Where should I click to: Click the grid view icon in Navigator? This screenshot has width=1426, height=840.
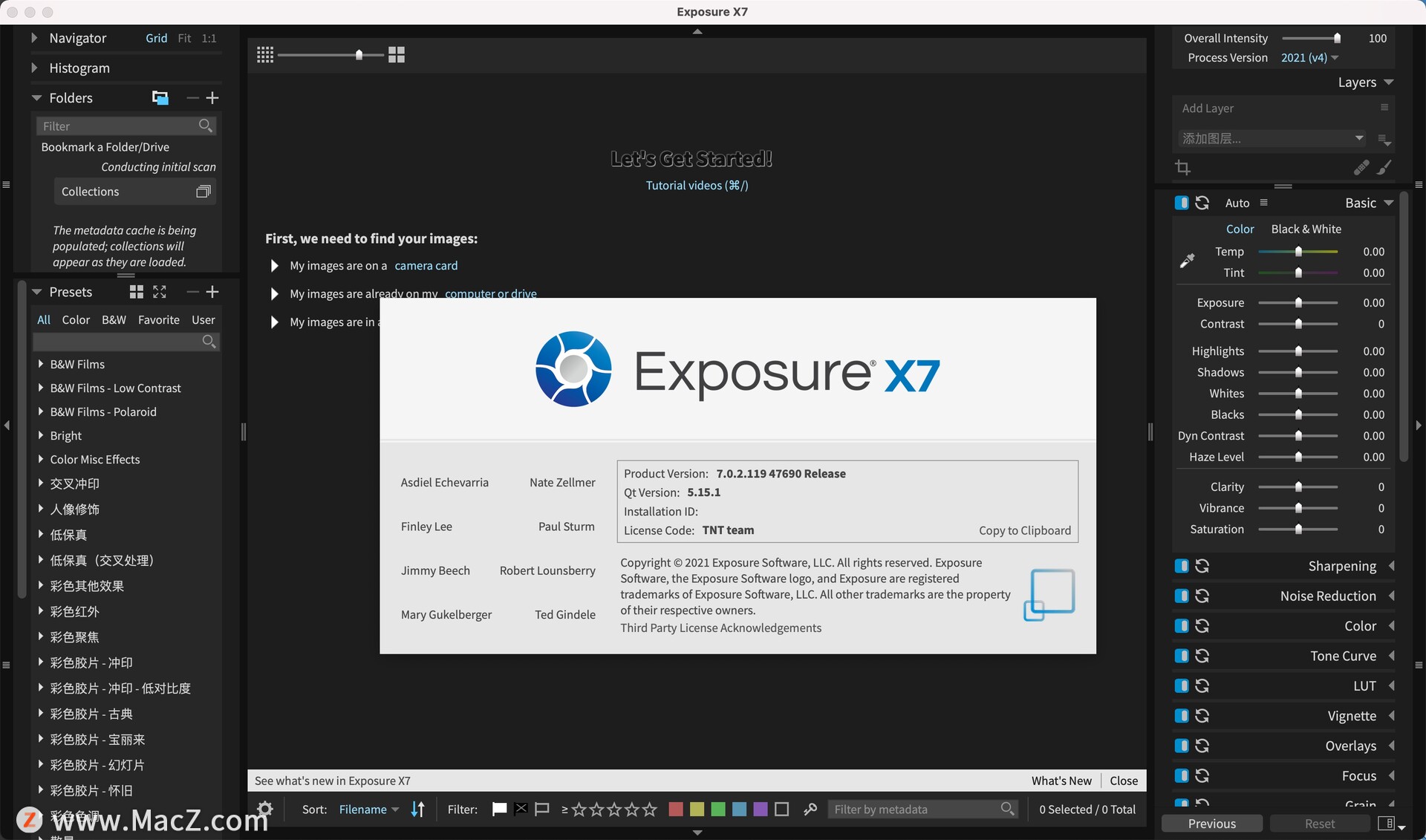pyautogui.click(x=156, y=39)
